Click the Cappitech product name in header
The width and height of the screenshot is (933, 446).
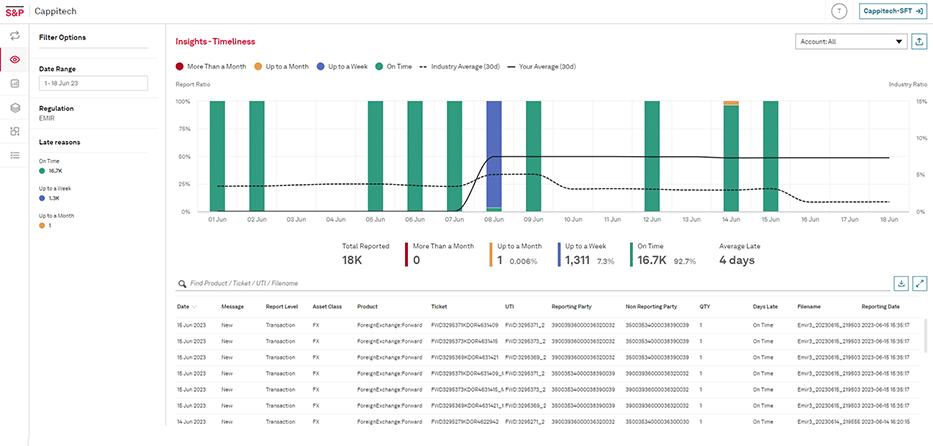coord(55,11)
